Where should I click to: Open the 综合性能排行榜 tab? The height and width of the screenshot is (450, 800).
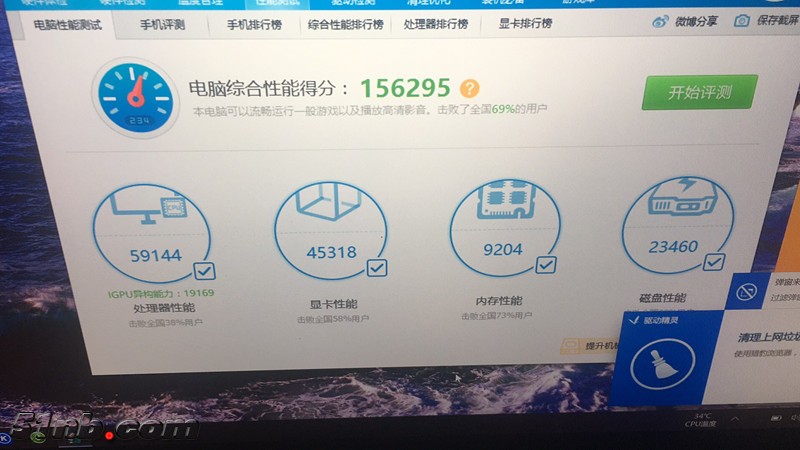coord(345,24)
